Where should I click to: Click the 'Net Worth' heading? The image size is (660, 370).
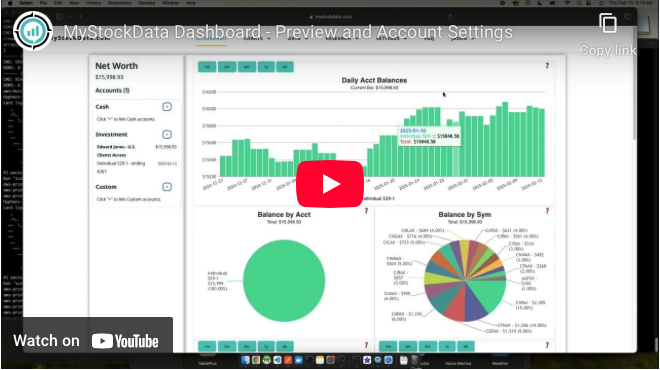(116, 66)
